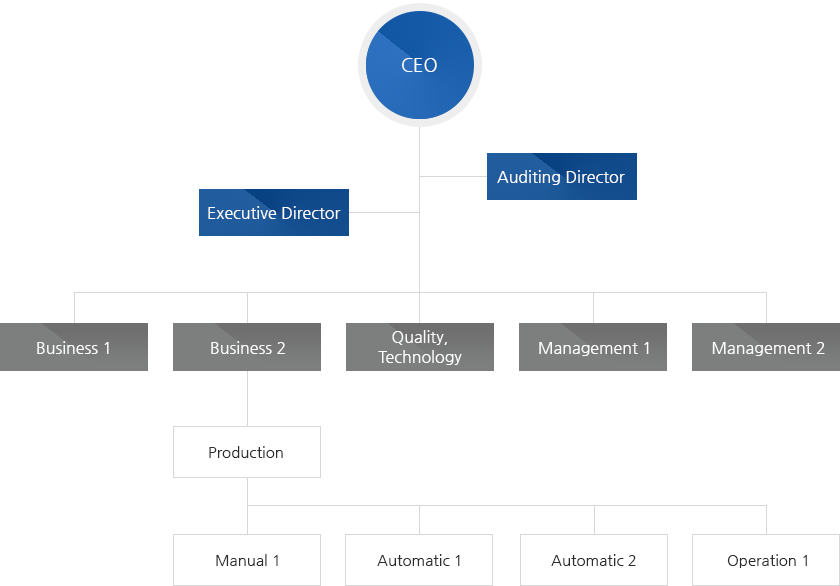Screen dimensions: 840x586
Task: Click connector line leading to Auditing Director
Action: (453, 176)
